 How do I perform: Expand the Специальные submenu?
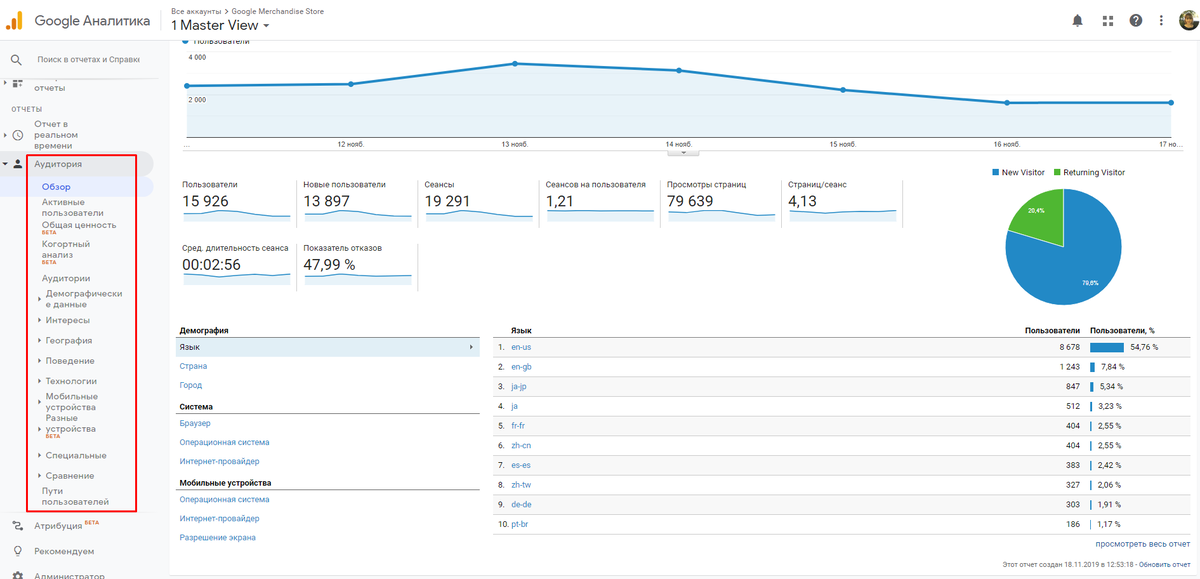pyautogui.click(x=39, y=455)
